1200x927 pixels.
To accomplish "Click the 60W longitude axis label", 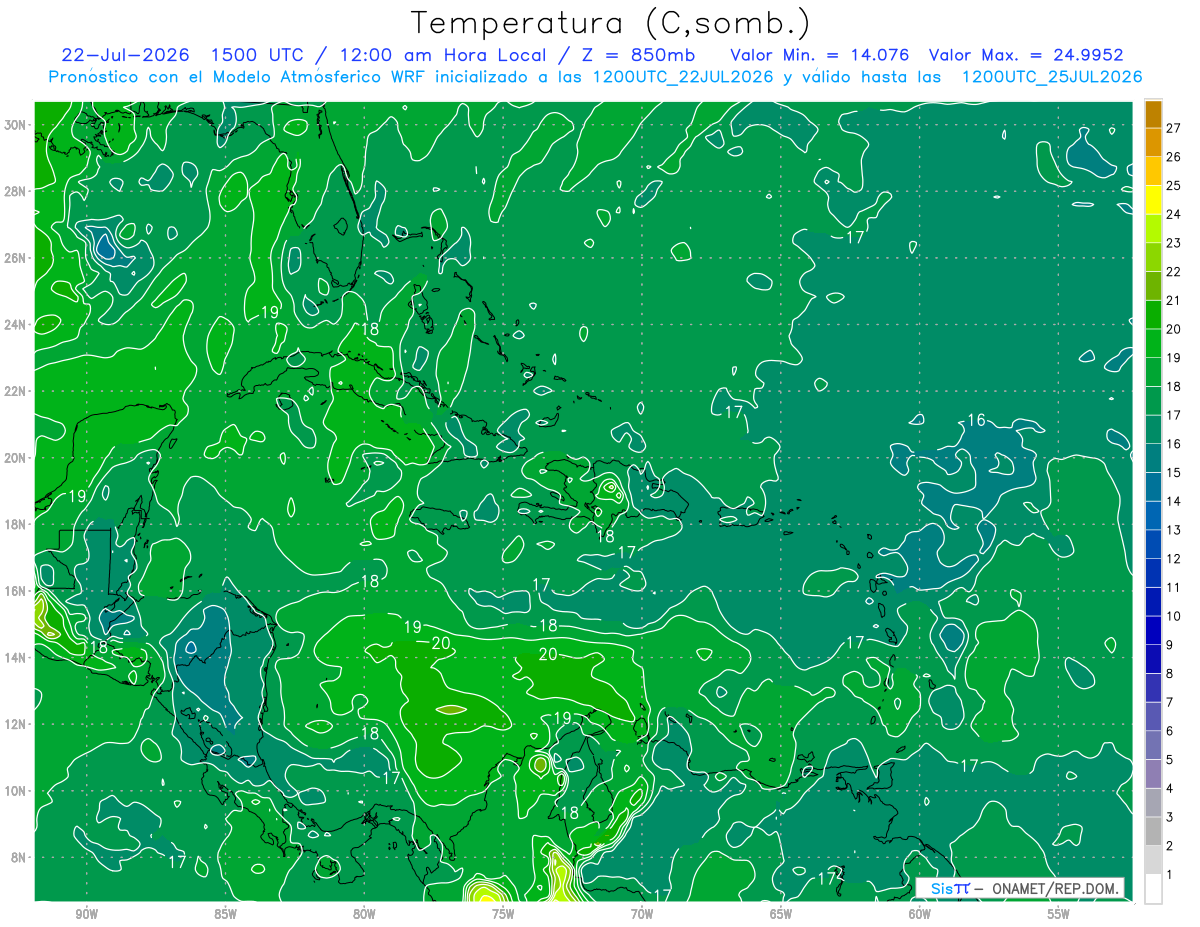I will 921,914.
